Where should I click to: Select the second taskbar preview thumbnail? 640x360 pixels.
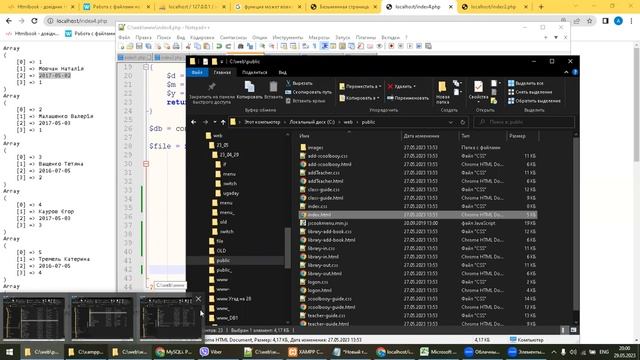pos(102,318)
